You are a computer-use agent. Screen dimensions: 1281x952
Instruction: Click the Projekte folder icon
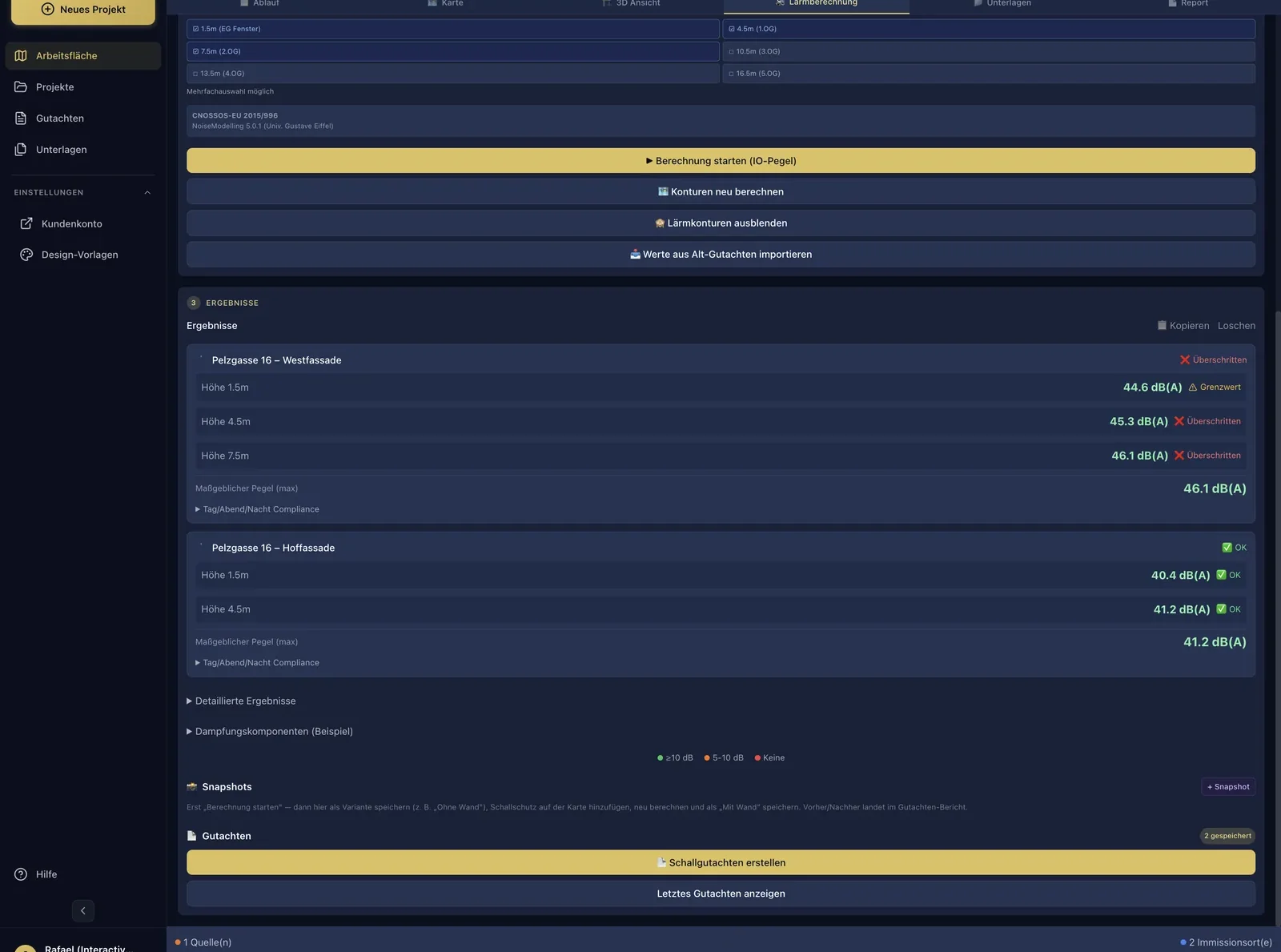point(21,86)
